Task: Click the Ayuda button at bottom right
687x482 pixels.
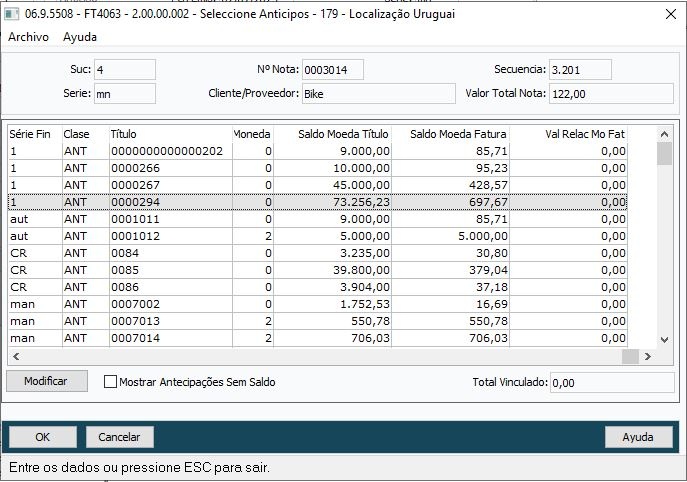Action: coord(638,437)
